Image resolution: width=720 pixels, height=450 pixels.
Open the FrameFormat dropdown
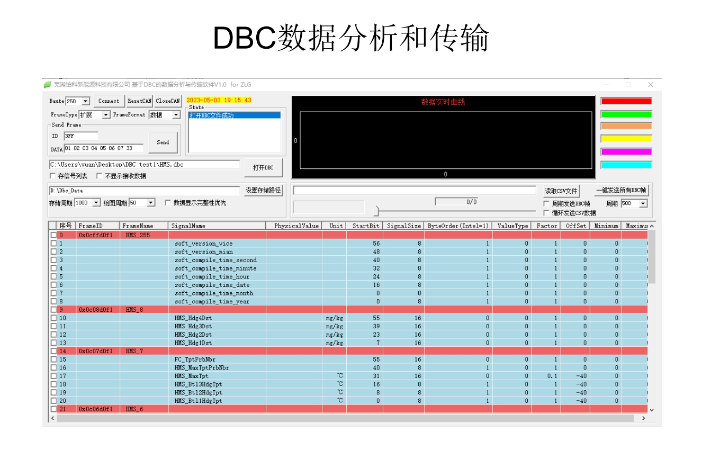176,115
